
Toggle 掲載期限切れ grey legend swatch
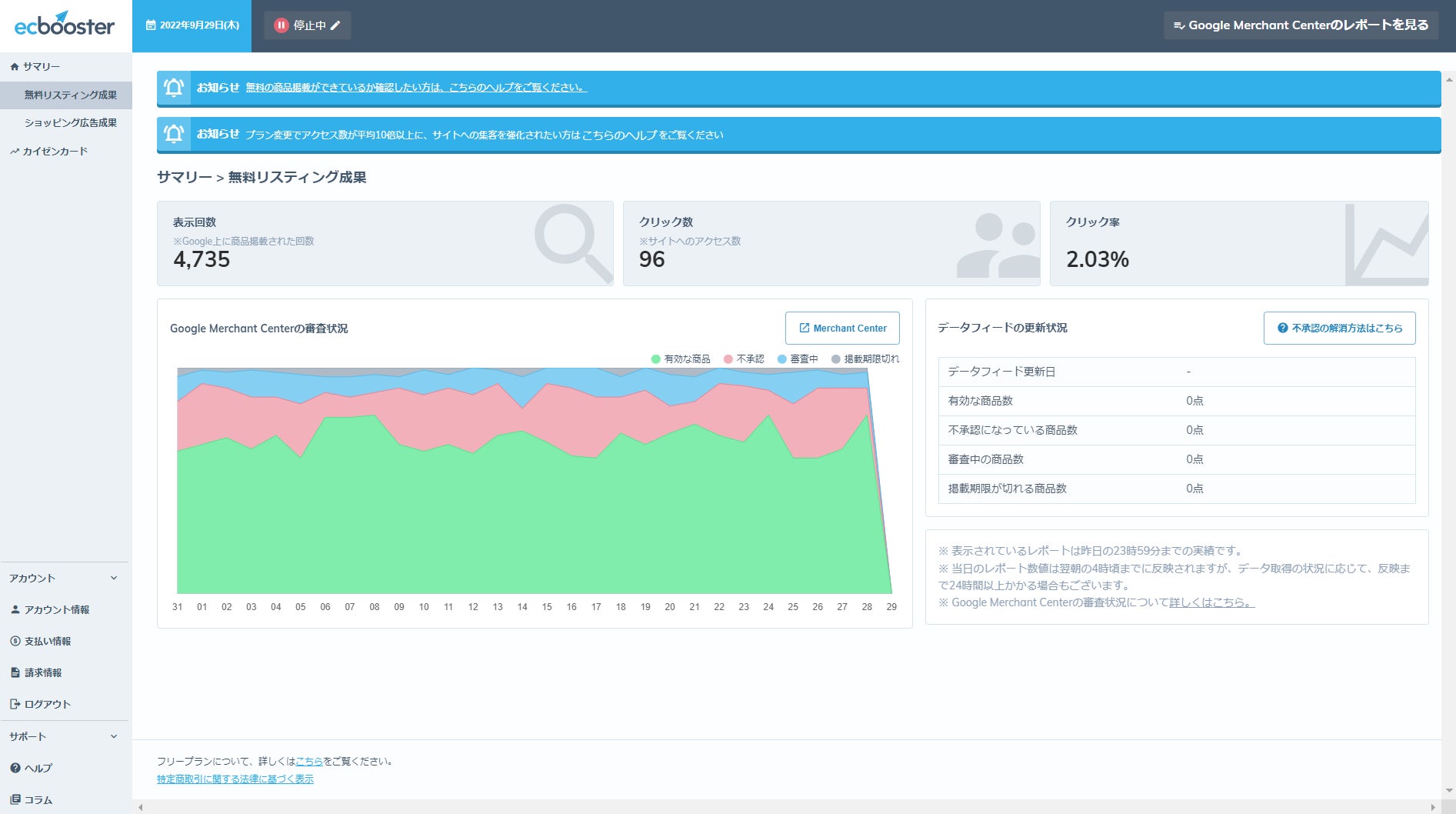(x=836, y=359)
